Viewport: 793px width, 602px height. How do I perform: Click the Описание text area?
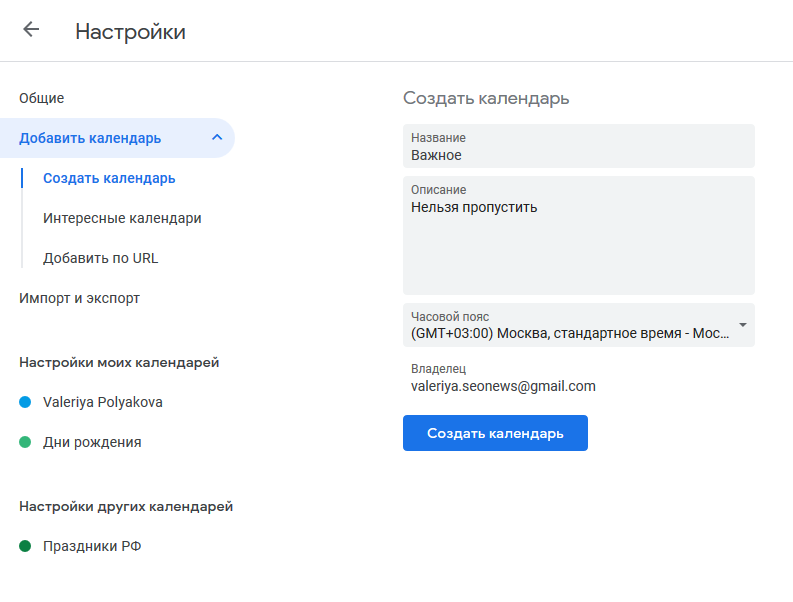click(x=579, y=236)
